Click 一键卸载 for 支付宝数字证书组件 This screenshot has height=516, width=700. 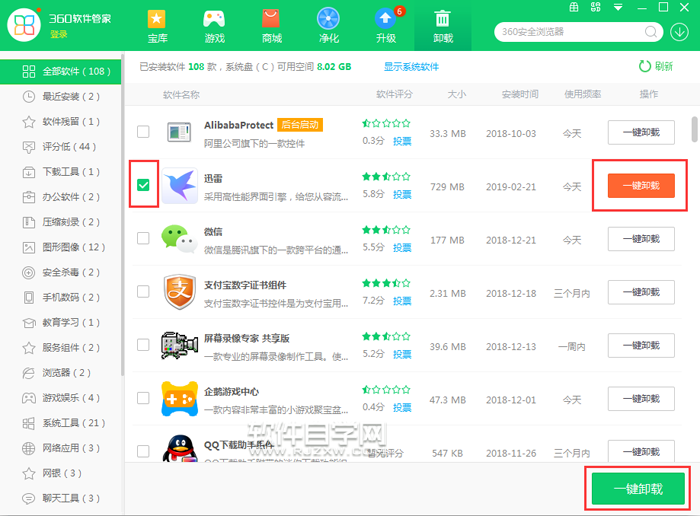[x=641, y=292]
